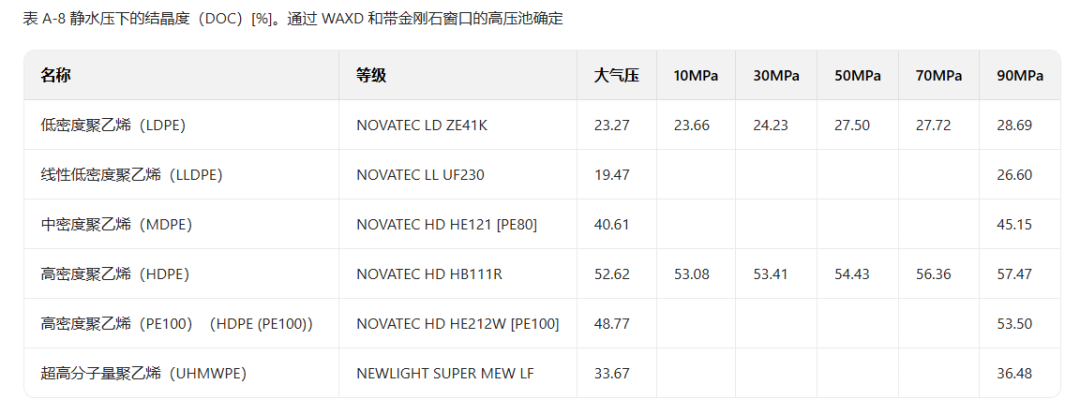This screenshot has height=414, width=1080.
Task: Select the 70MPa column header
Action: click(x=939, y=76)
